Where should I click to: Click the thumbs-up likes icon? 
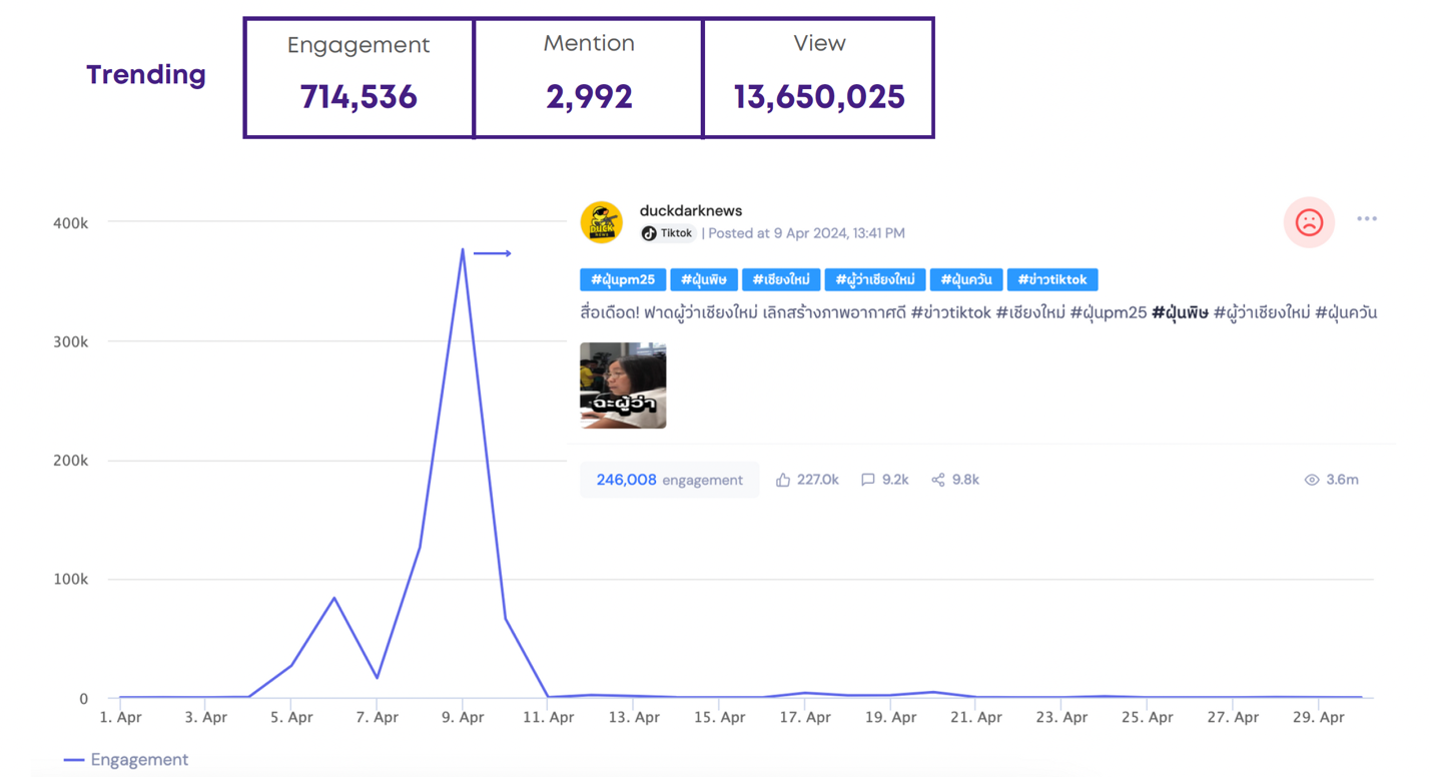click(783, 480)
